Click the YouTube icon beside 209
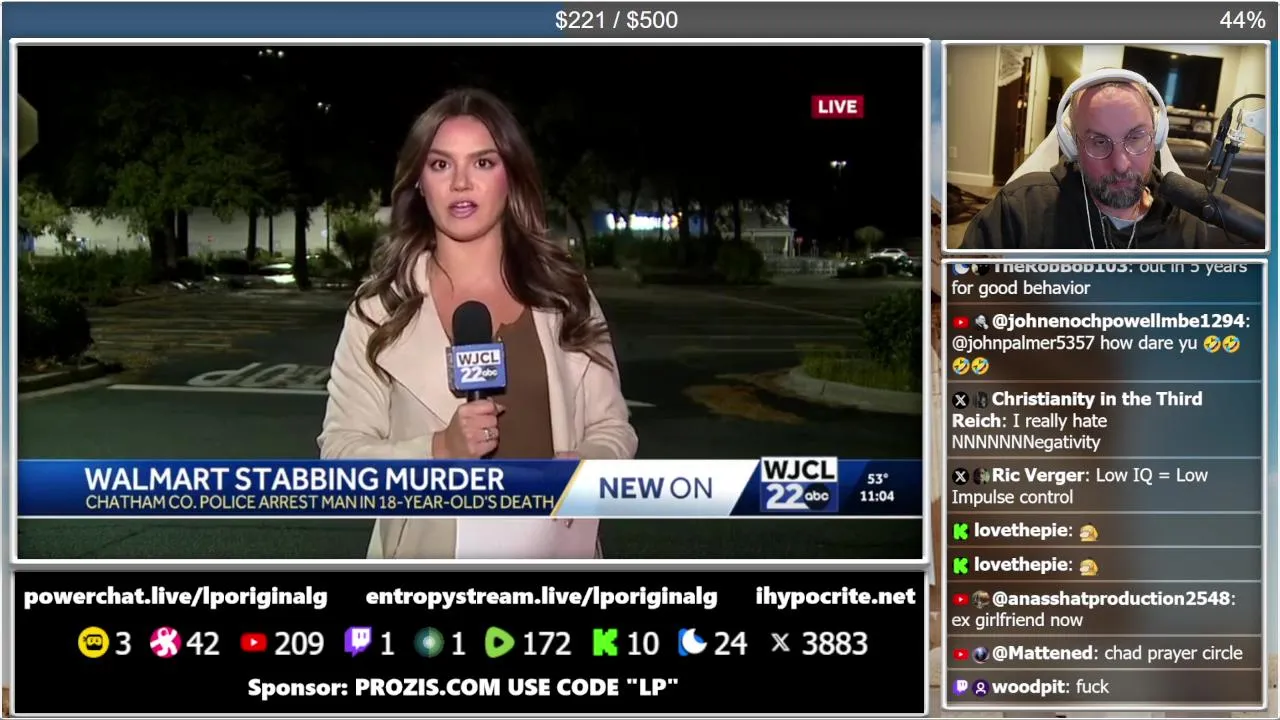The height and width of the screenshot is (720, 1280). [x=254, y=643]
